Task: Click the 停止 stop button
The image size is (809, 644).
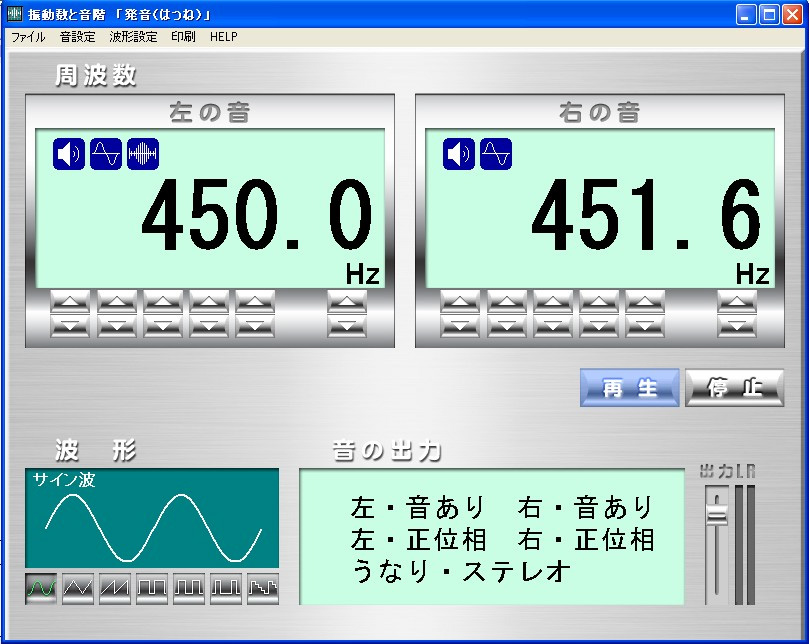Action: pos(734,389)
